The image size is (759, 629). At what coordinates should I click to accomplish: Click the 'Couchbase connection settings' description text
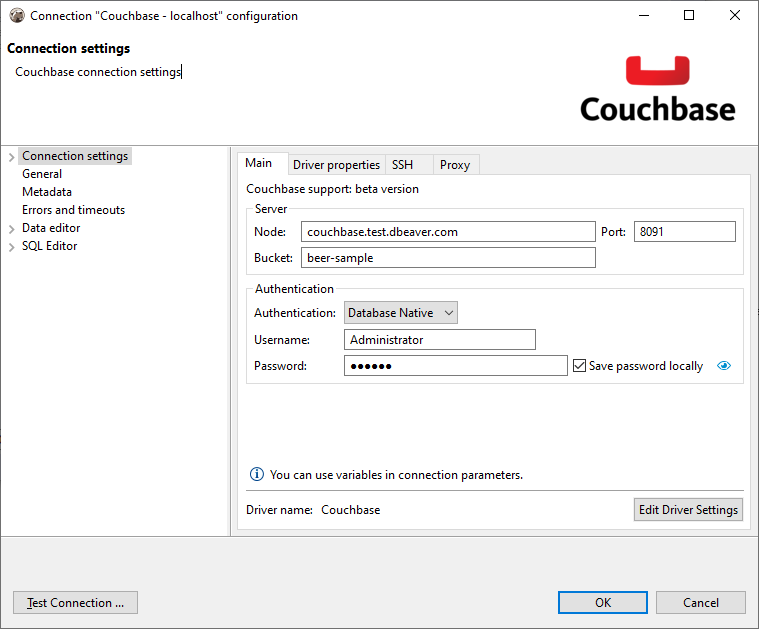98,72
